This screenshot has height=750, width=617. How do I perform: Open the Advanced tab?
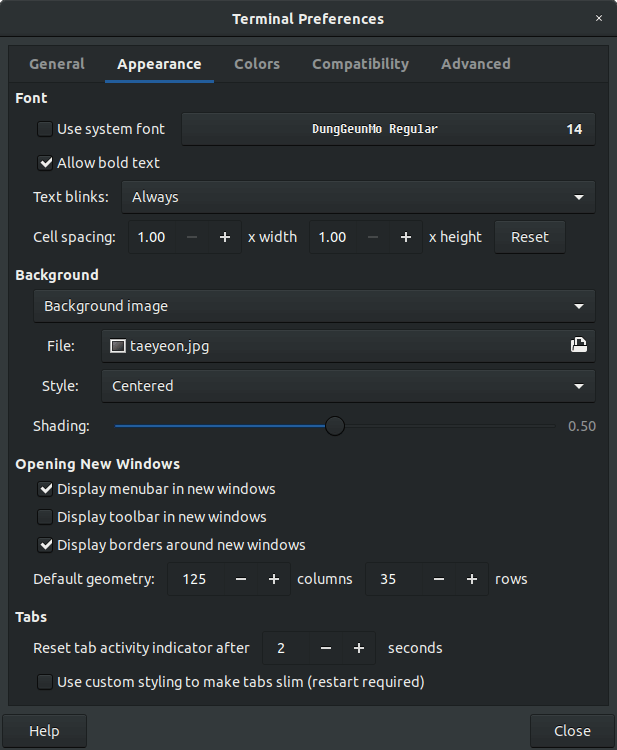pyautogui.click(x=475, y=64)
